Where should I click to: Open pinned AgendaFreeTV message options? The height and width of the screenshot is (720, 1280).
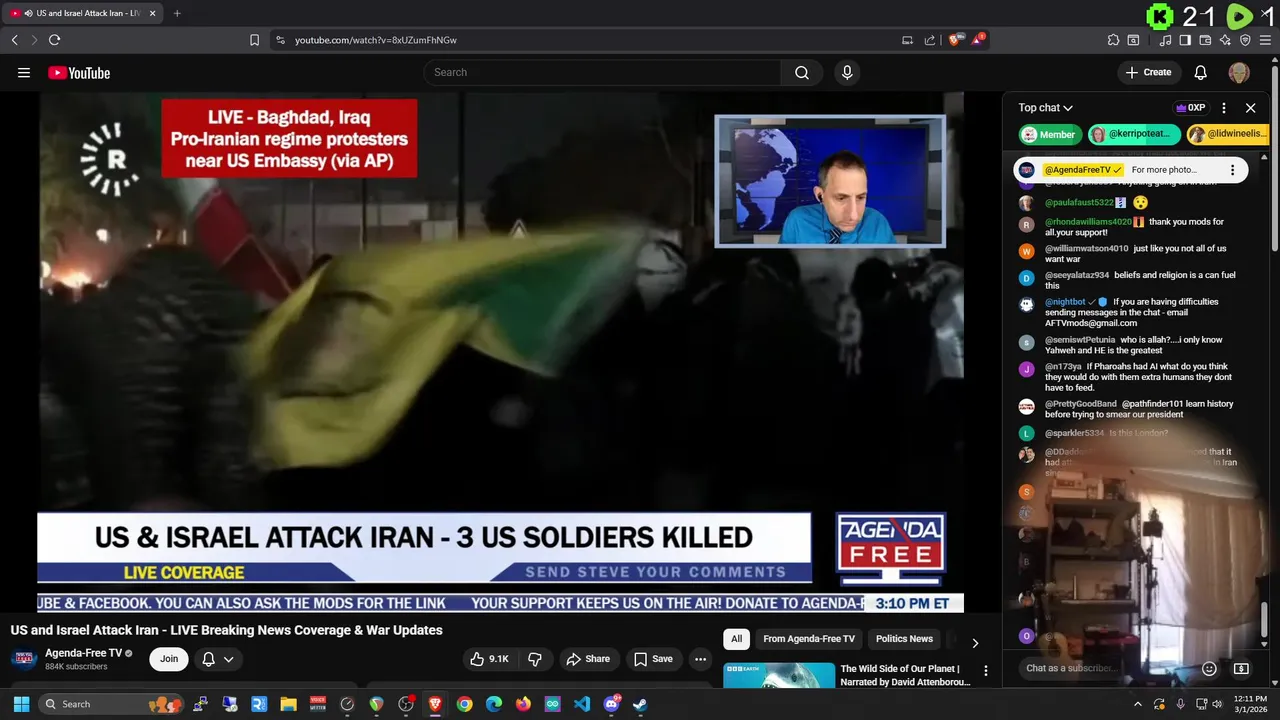click(1233, 170)
